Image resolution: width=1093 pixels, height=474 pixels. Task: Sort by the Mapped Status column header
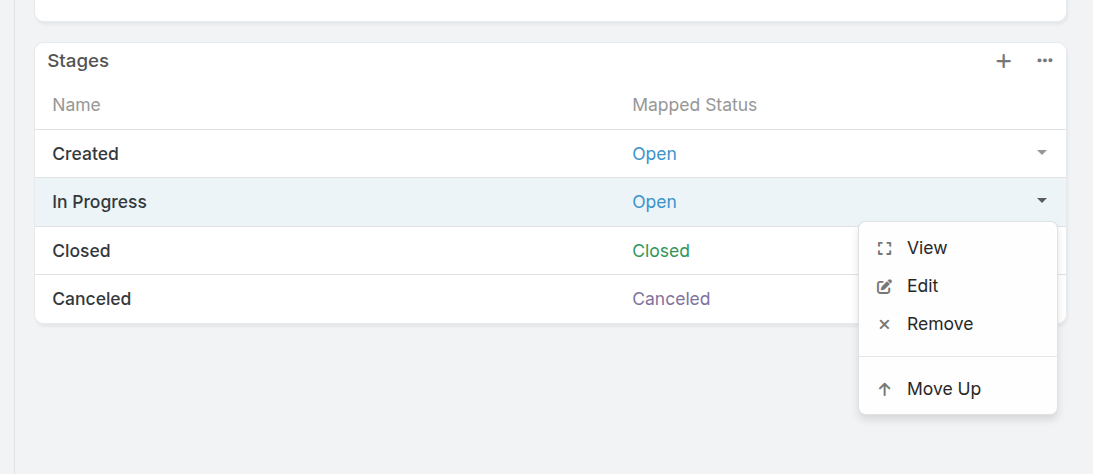click(694, 105)
